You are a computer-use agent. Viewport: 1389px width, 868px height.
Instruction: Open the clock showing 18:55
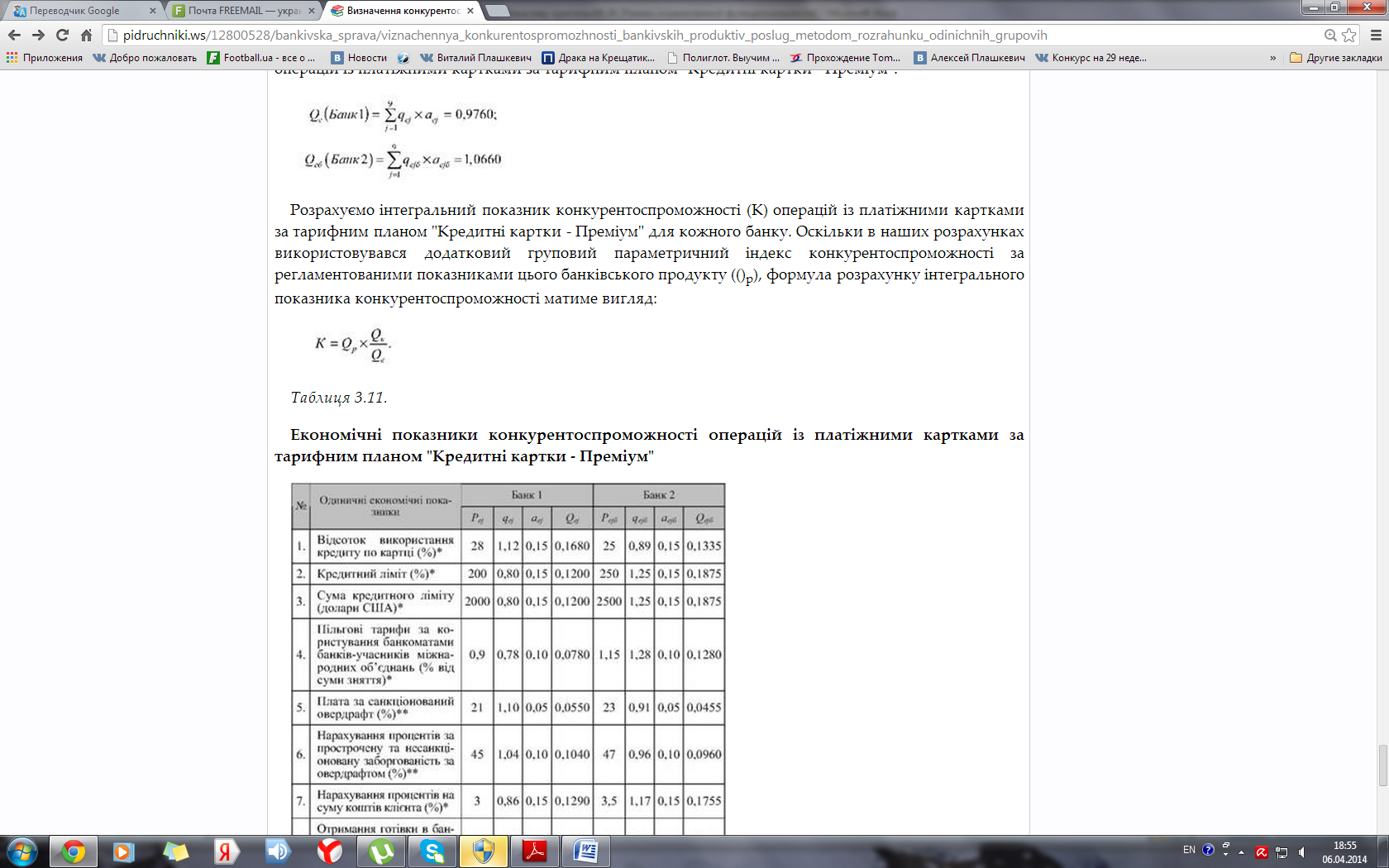click(x=1344, y=852)
